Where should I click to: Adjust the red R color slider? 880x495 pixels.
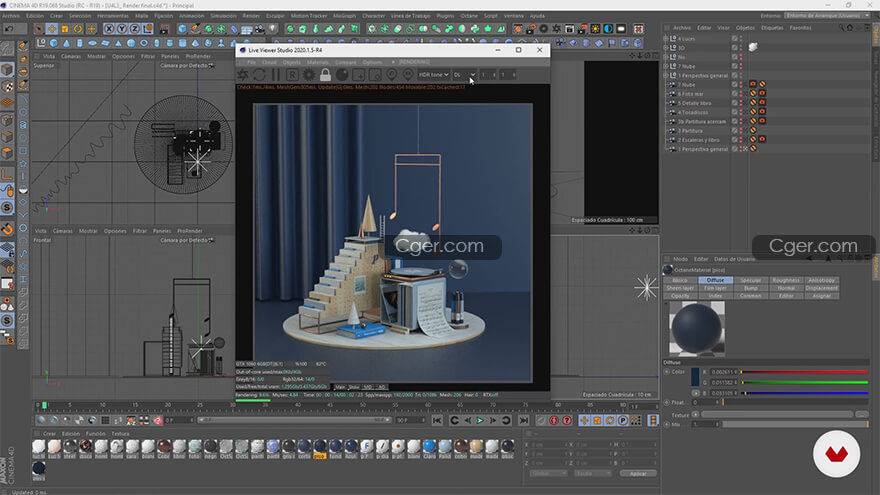click(x=805, y=372)
